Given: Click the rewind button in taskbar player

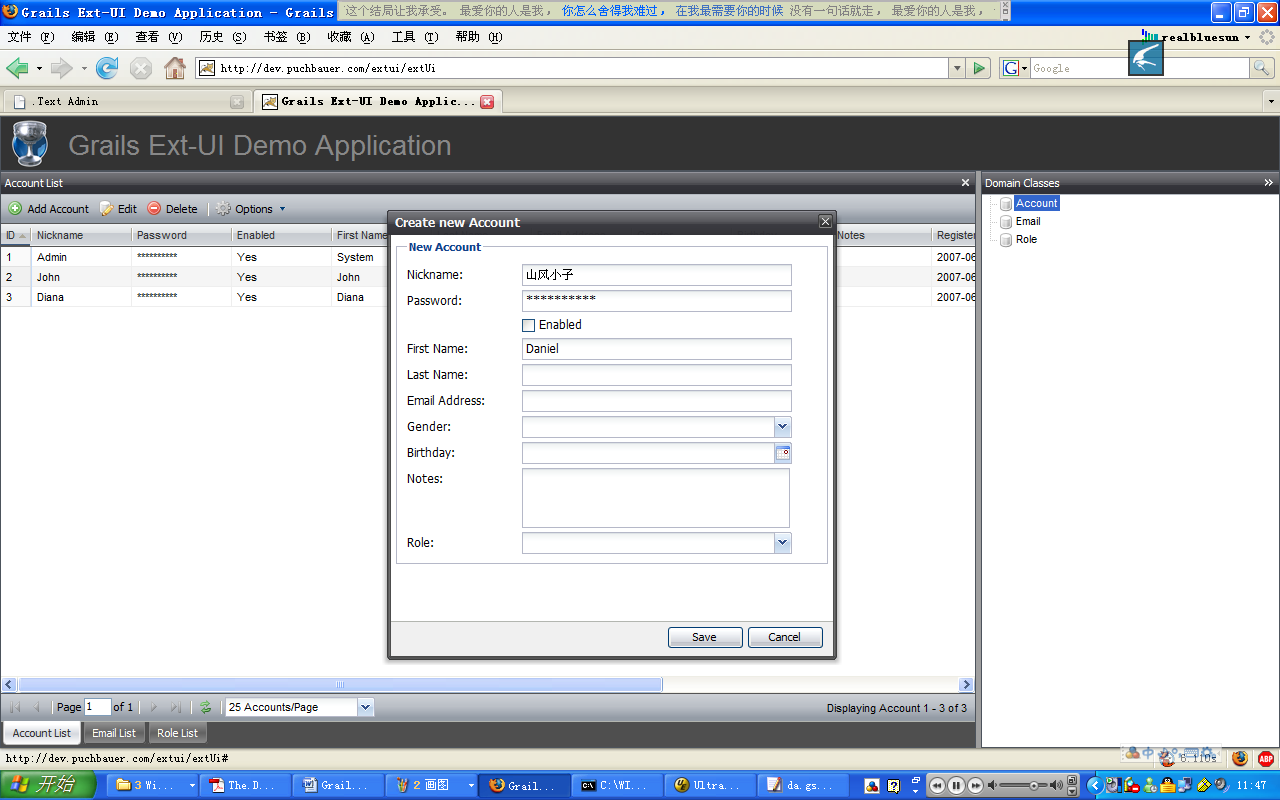Looking at the screenshot, I should [x=938, y=785].
